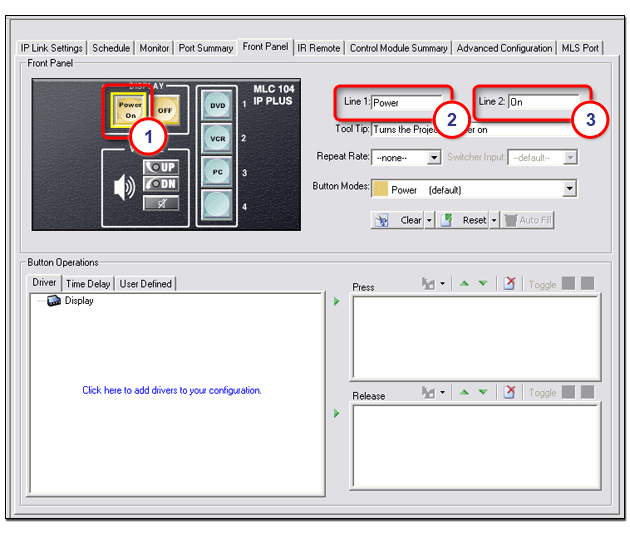Open the Repeat Rate dropdown
The width and height of the screenshot is (630, 534).
(434, 157)
